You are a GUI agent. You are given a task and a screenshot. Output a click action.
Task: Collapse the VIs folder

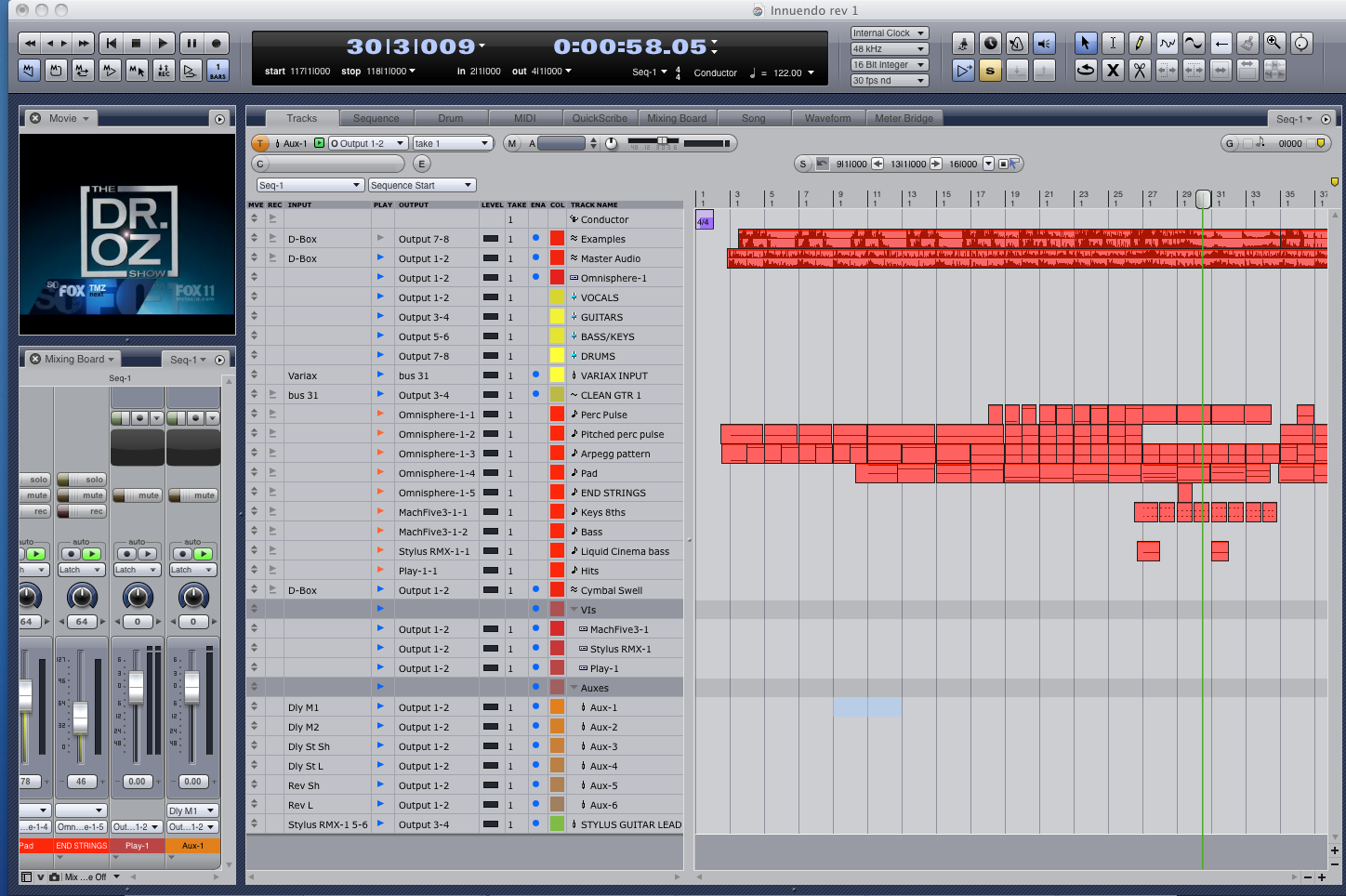574,610
